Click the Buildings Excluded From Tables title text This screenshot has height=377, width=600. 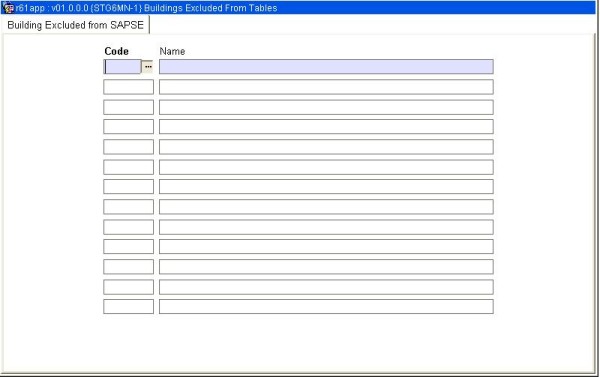click(x=210, y=8)
